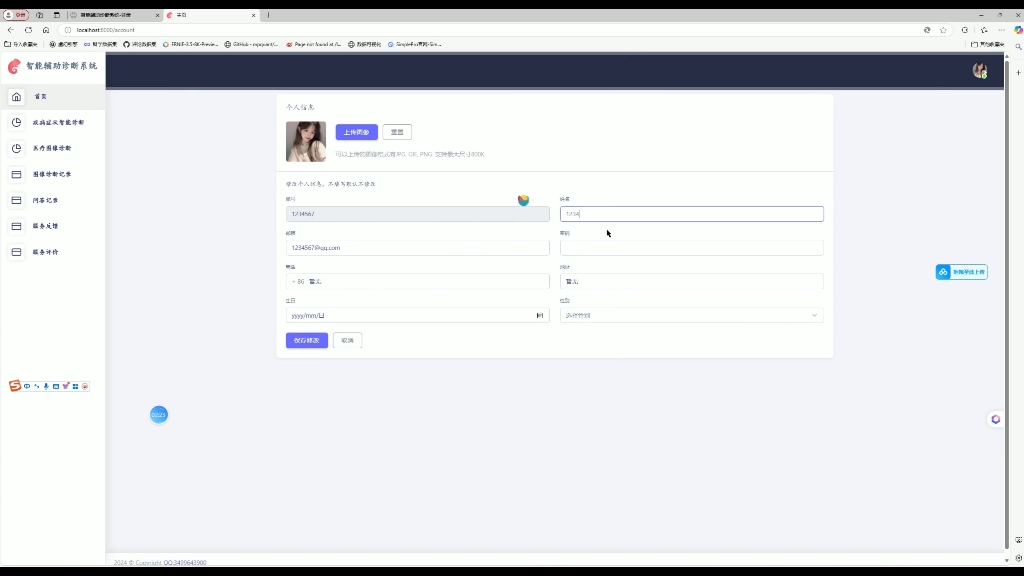Click the card icon beside 问答记录
This screenshot has height=576, width=1024.
(x=17, y=200)
